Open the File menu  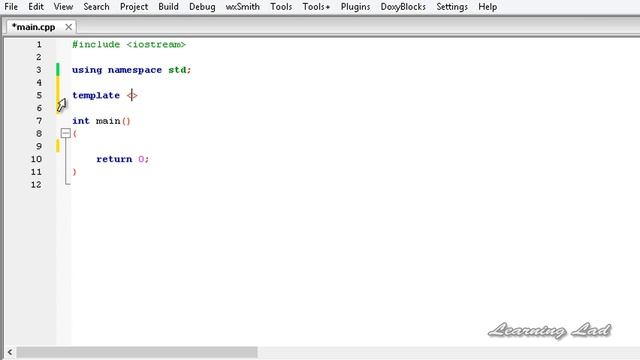[x=11, y=7]
